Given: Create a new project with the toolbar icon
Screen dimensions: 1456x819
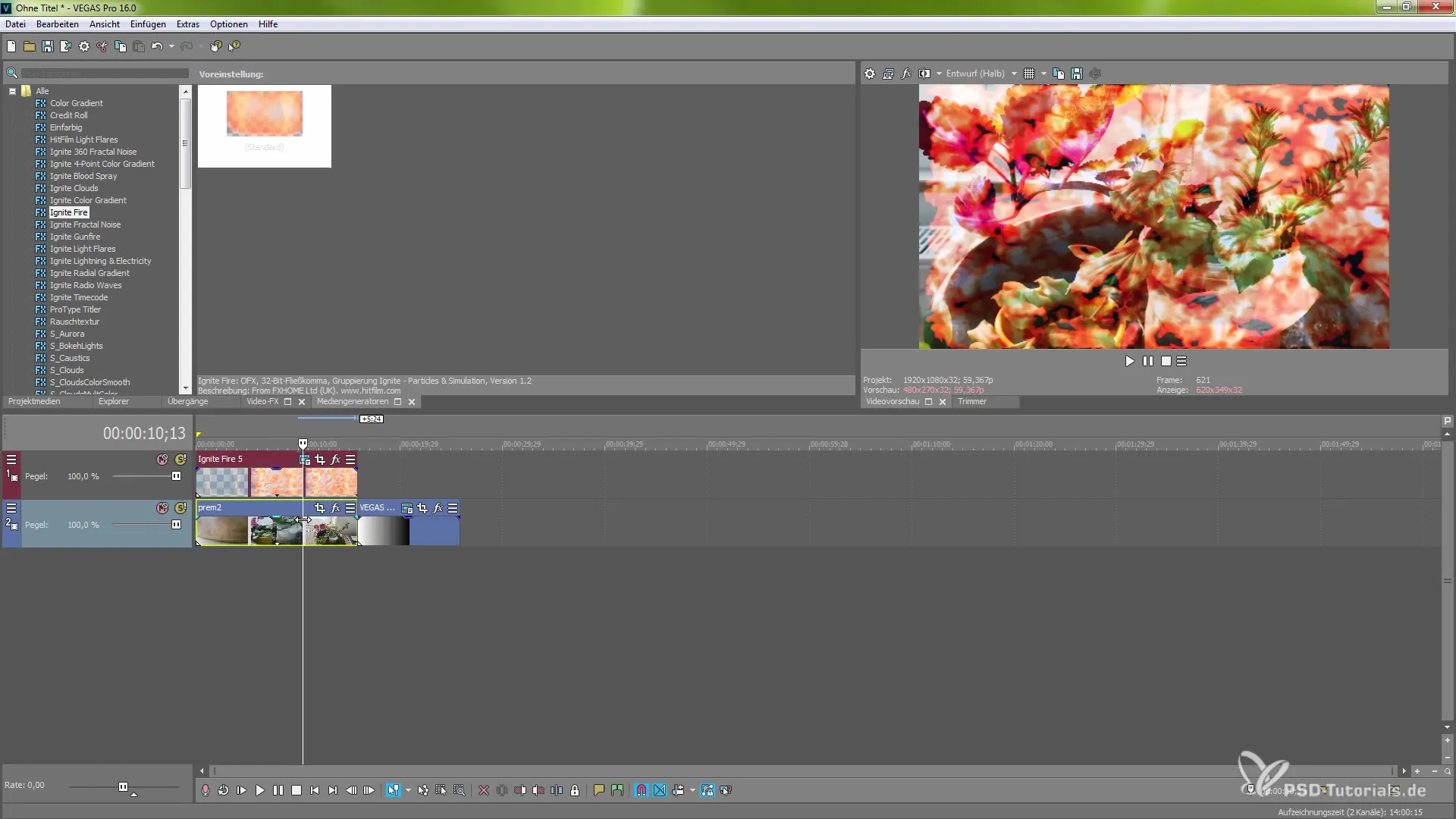Looking at the screenshot, I should [11, 46].
